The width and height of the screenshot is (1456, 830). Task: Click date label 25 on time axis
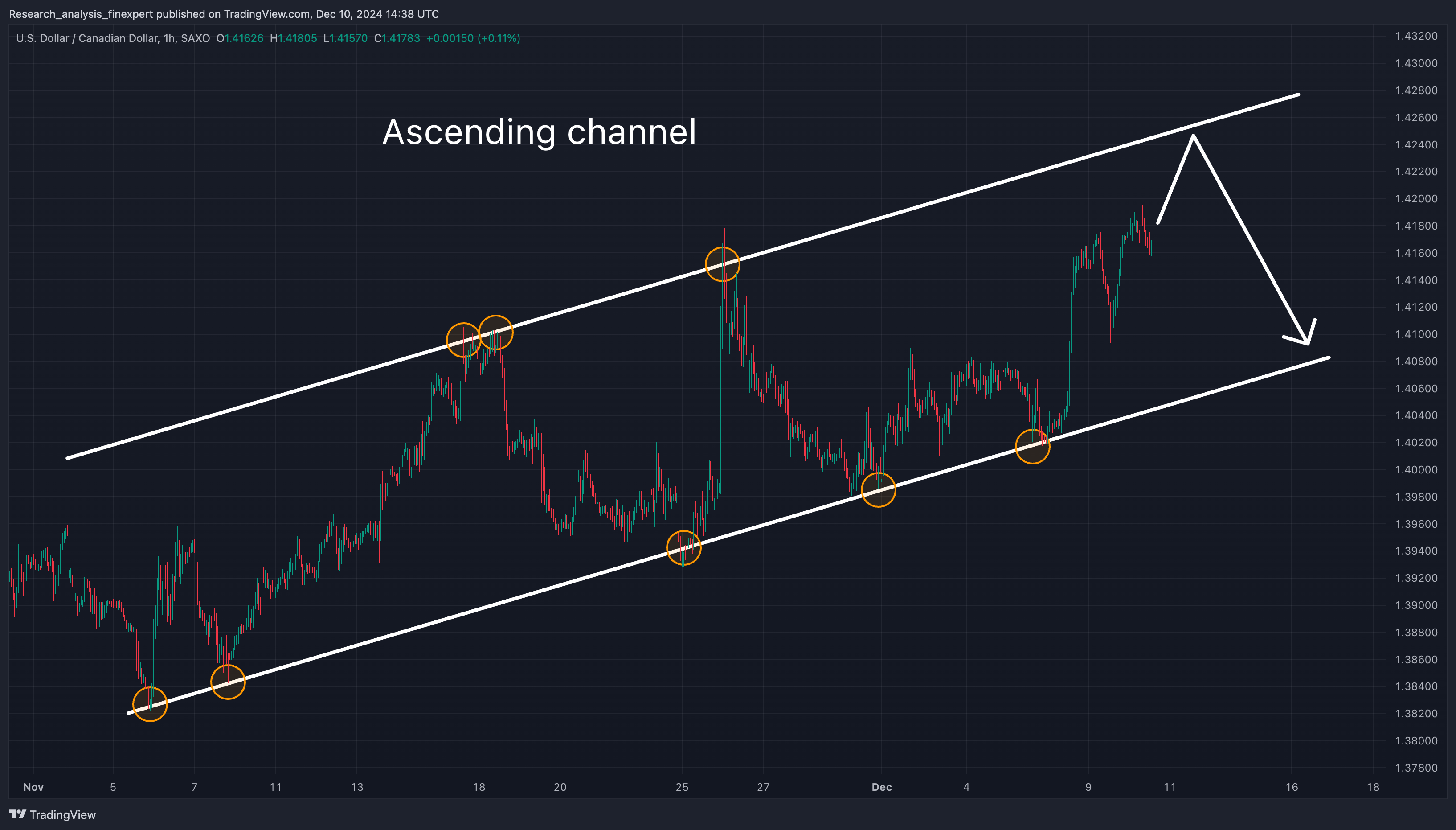[682, 787]
